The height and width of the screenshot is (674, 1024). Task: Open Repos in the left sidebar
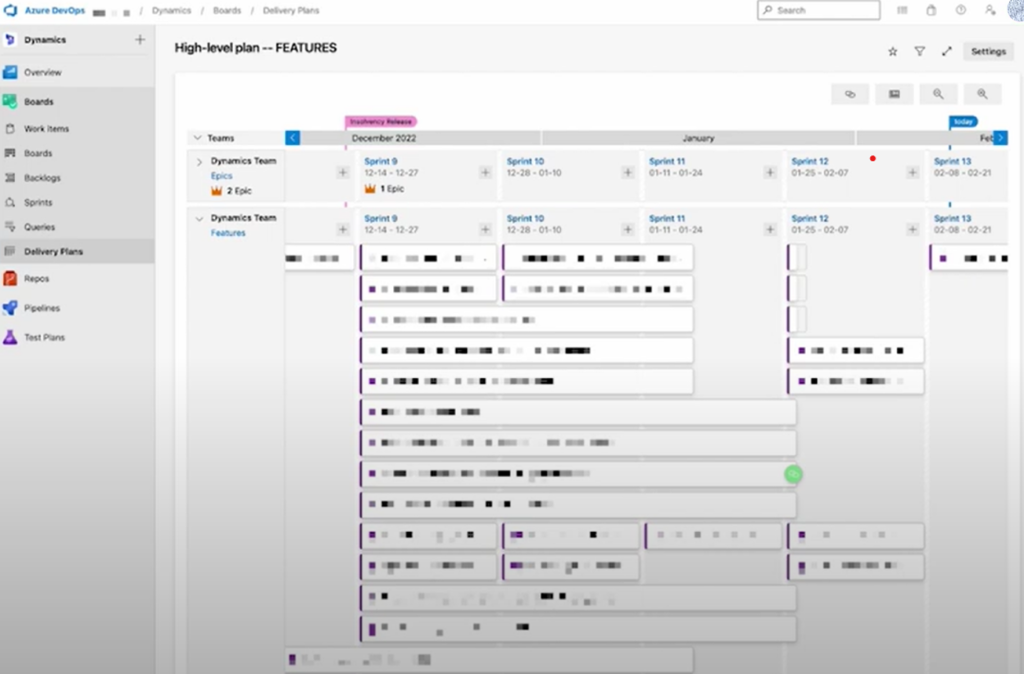pos(37,279)
